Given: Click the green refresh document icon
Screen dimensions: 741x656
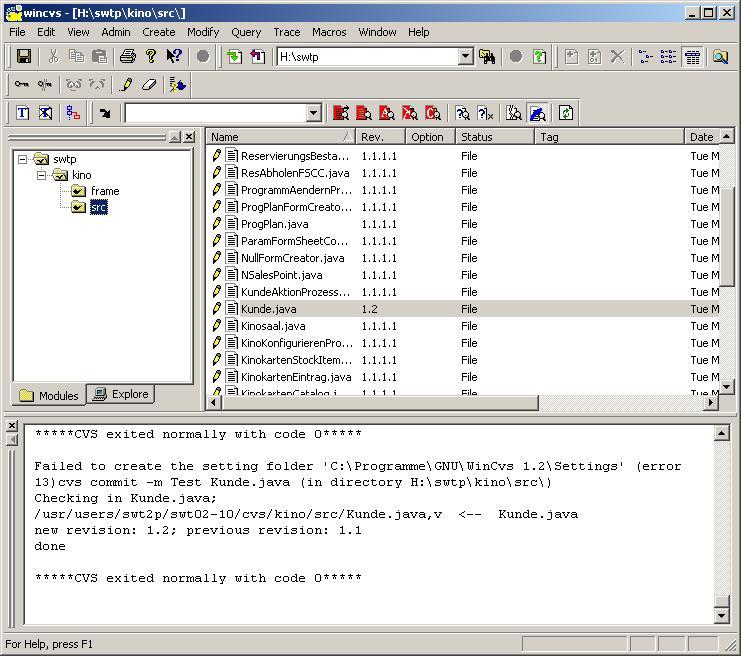Looking at the screenshot, I should [566, 113].
